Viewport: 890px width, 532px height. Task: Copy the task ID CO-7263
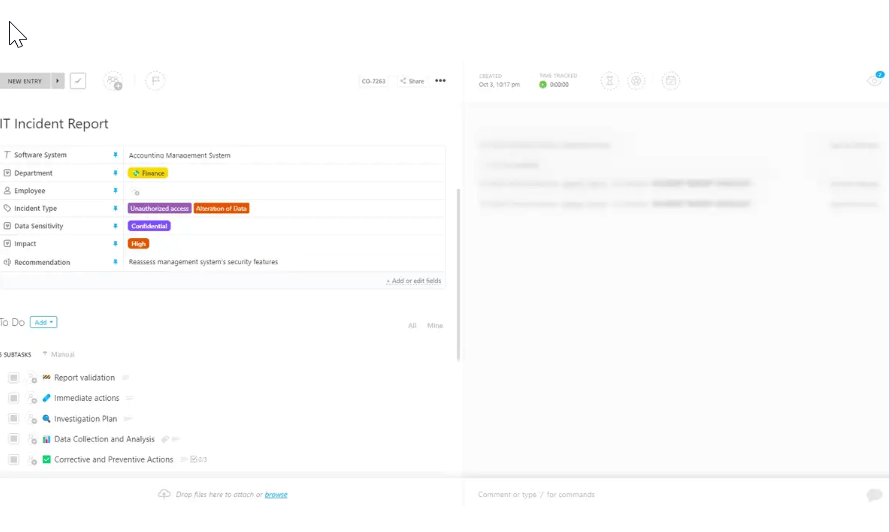point(373,81)
